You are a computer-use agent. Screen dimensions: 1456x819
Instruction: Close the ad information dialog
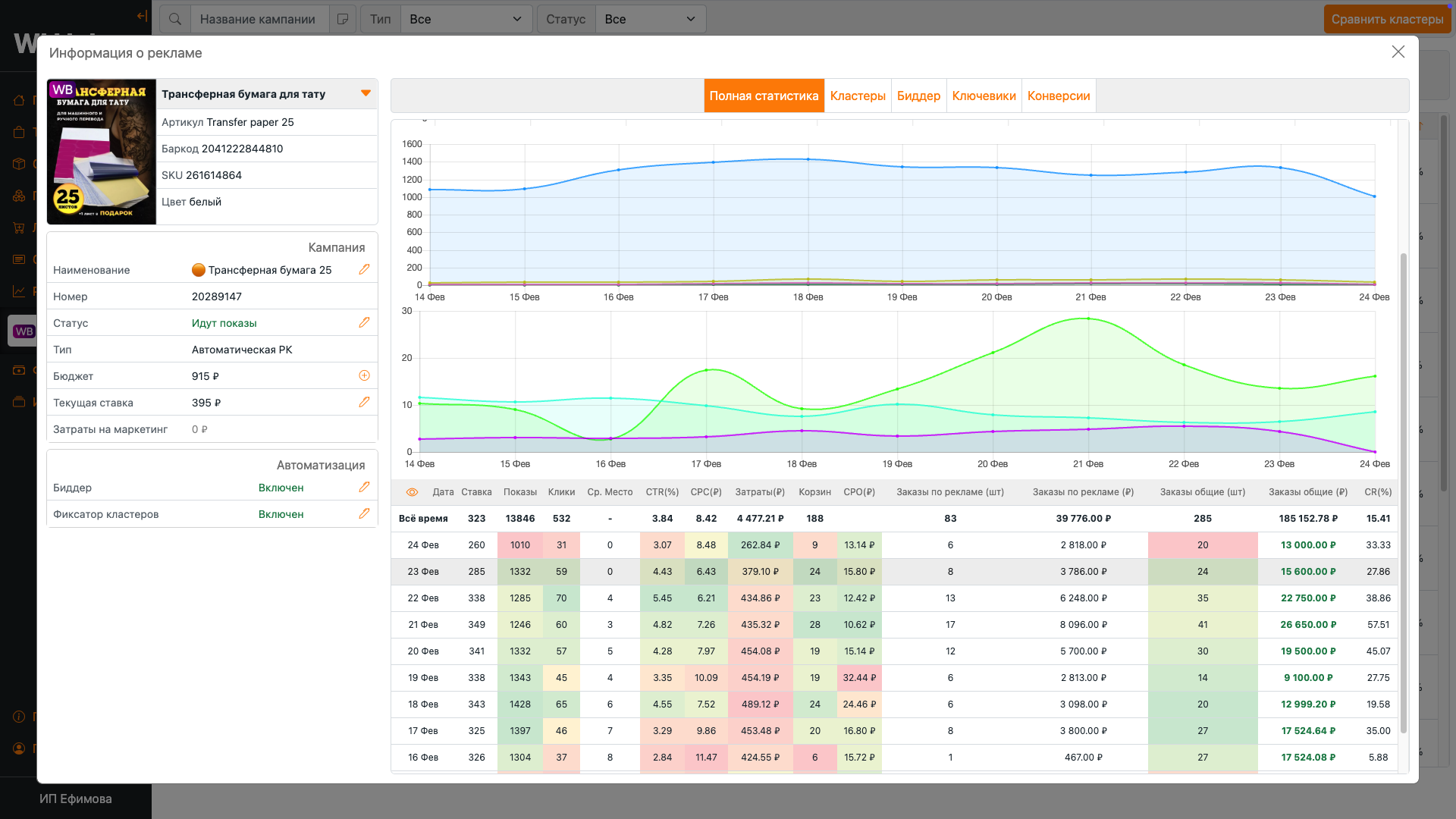tap(1398, 52)
